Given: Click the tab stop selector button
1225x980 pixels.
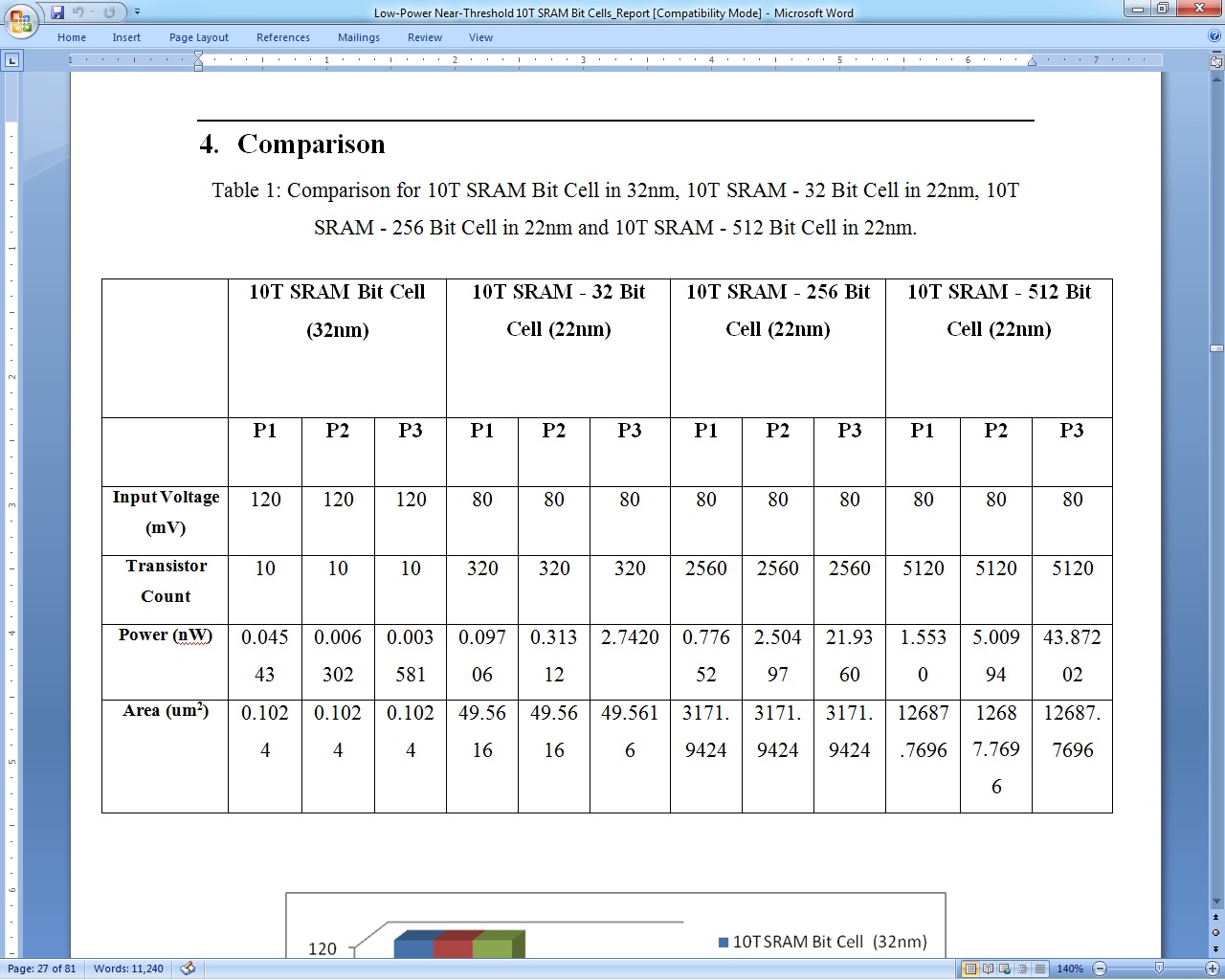Looking at the screenshot, I should [x=11, y=60].
